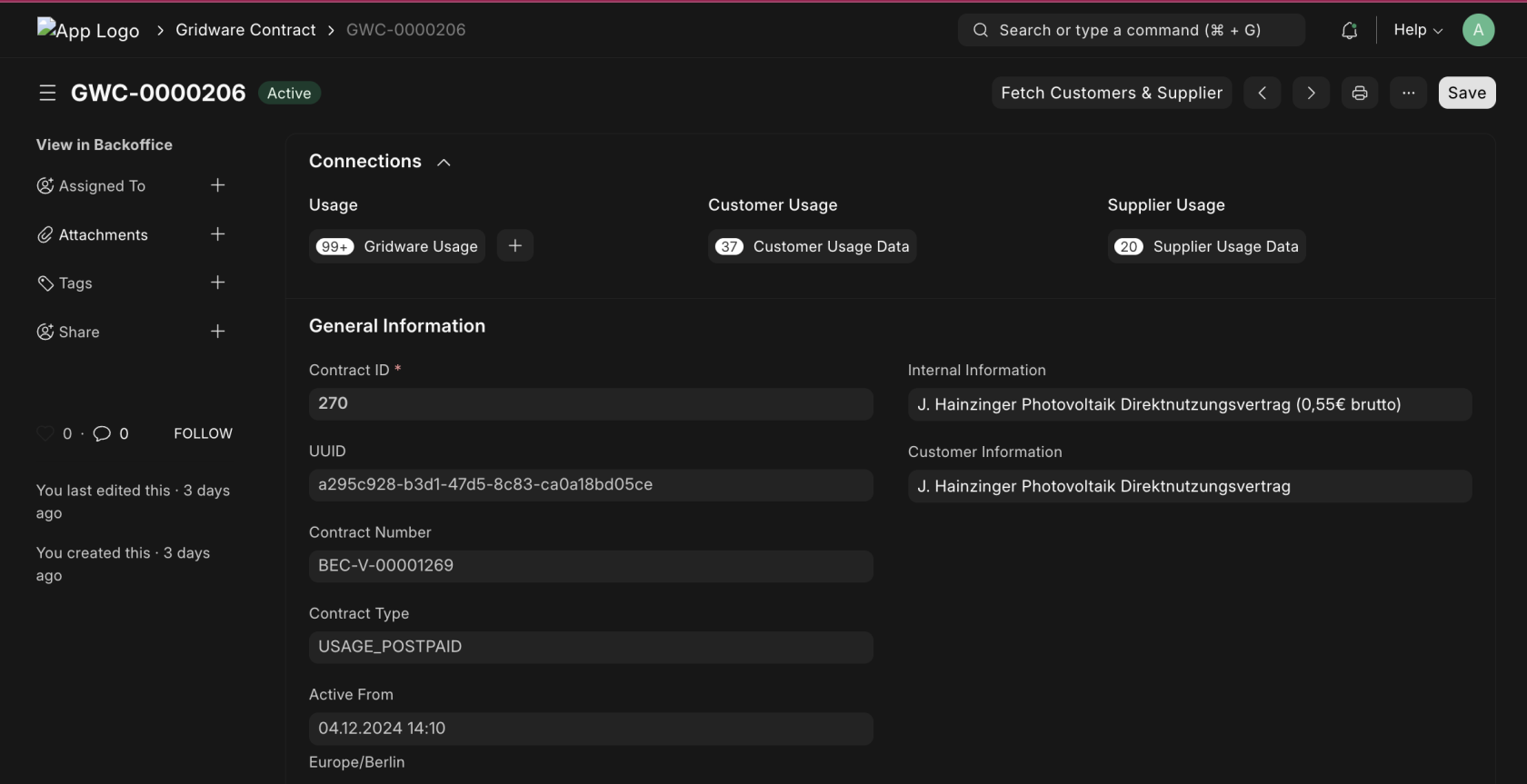Toggle the sidebar hamburger menu
Screen dimensions: 1527x784
pos(47,93)
